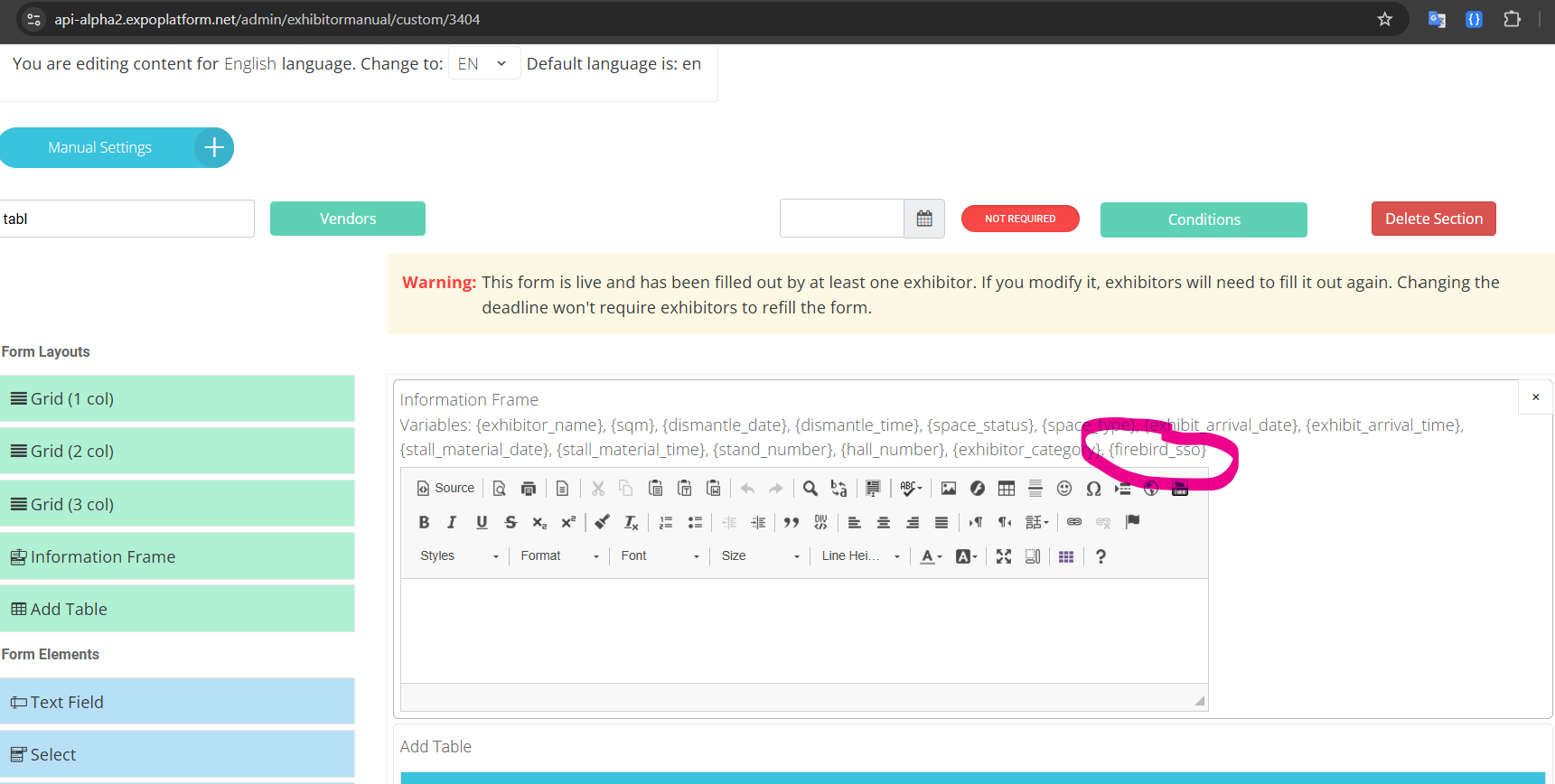Open the Font dropdown list
This screenshot has width=1555, height=784.
pyautogui.click(x=660, y=556)
